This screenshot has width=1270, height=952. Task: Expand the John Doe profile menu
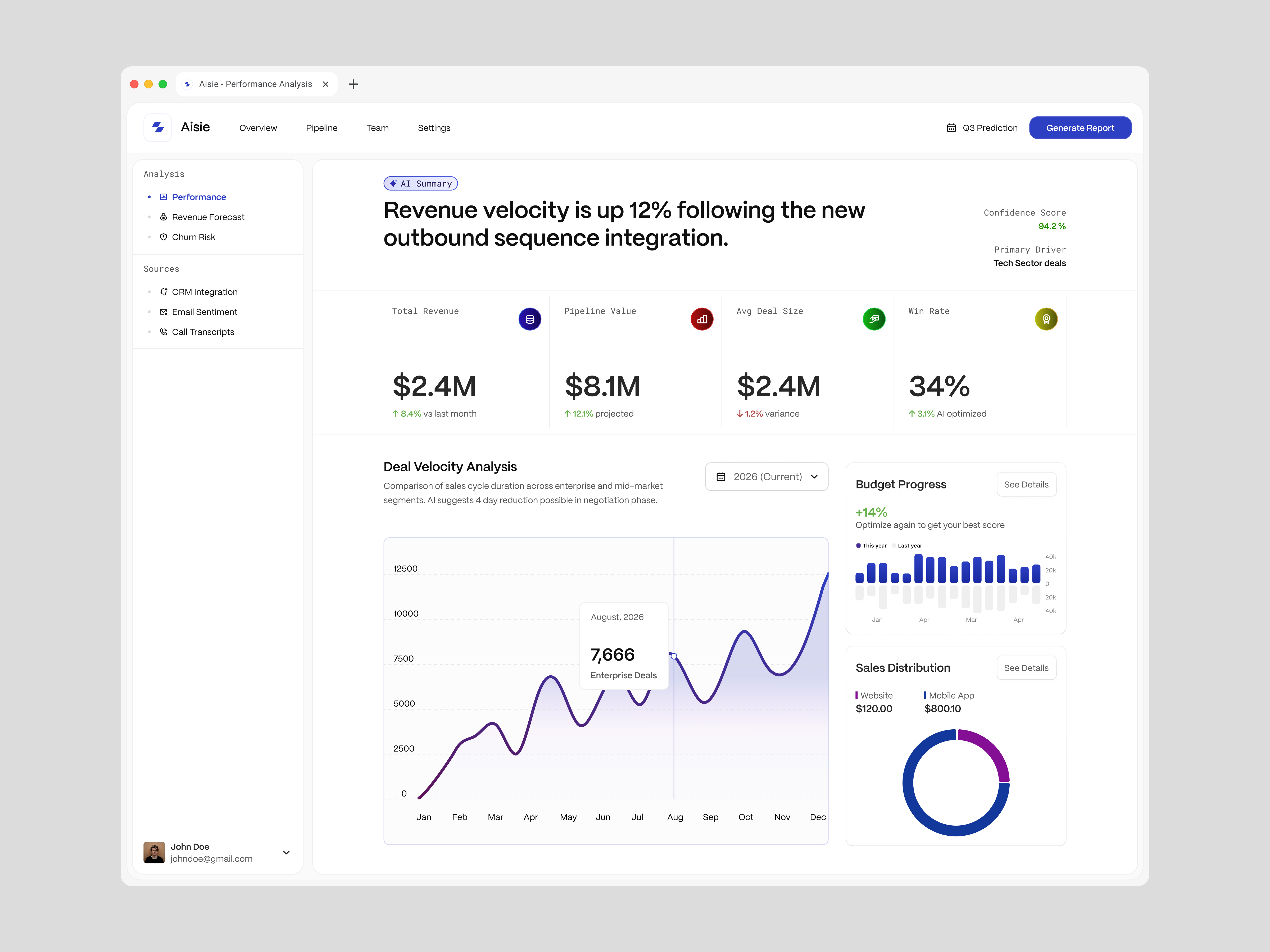pos(286,853)
